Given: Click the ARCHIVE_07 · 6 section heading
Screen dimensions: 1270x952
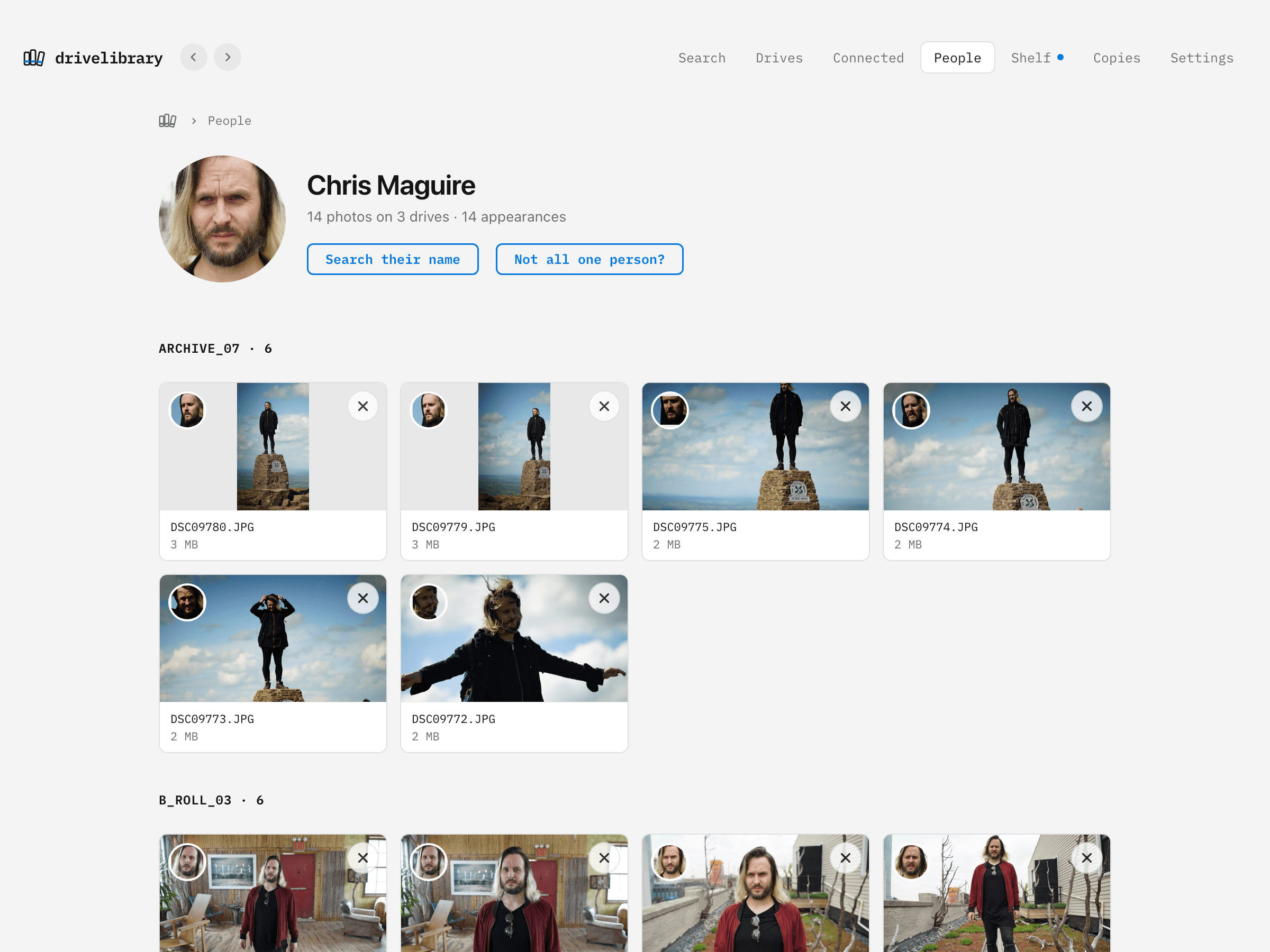Looking at the screenshot, I should click(215, 349).
